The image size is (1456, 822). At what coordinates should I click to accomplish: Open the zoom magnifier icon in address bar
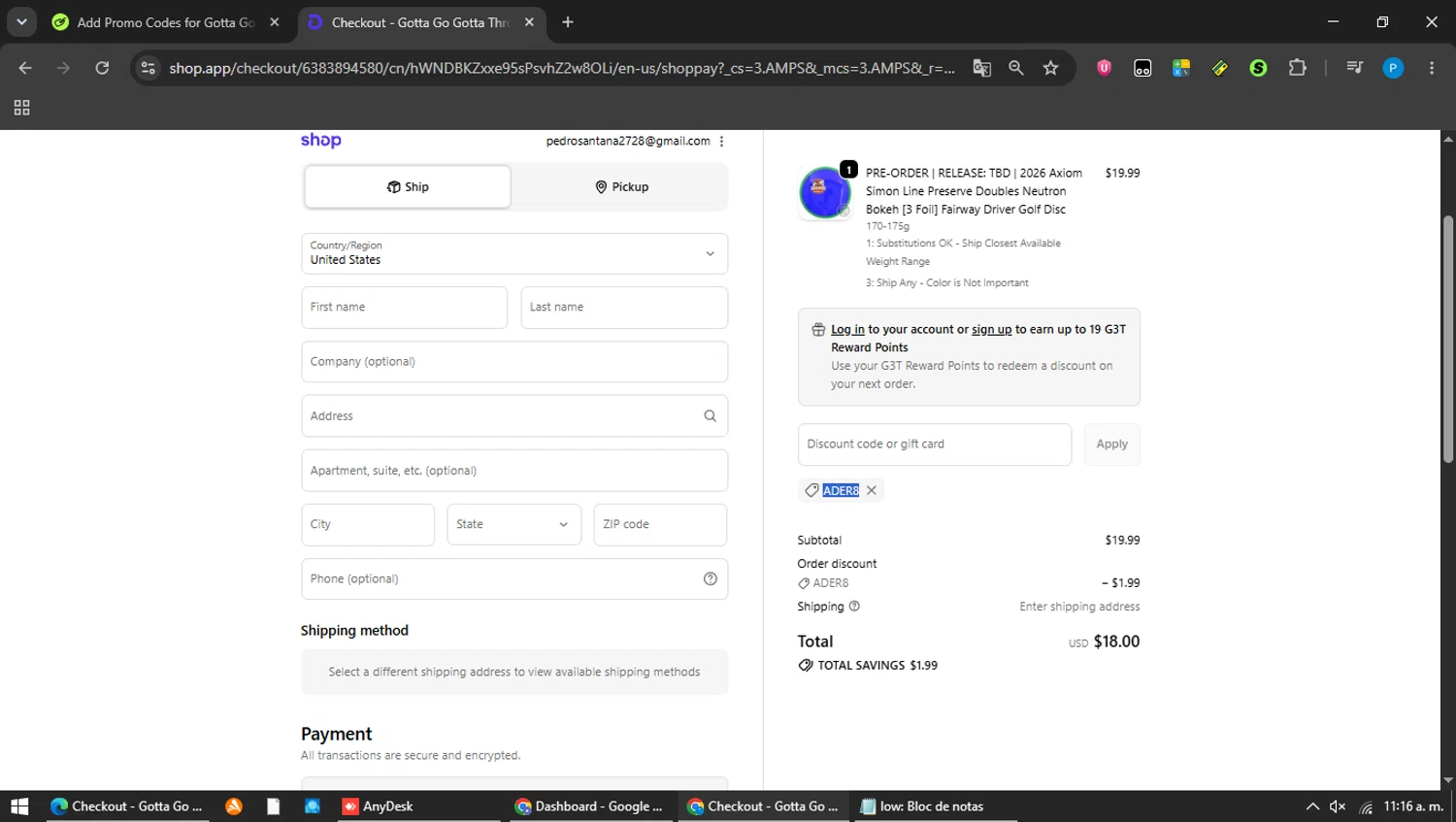click(x=1016, y=68)
